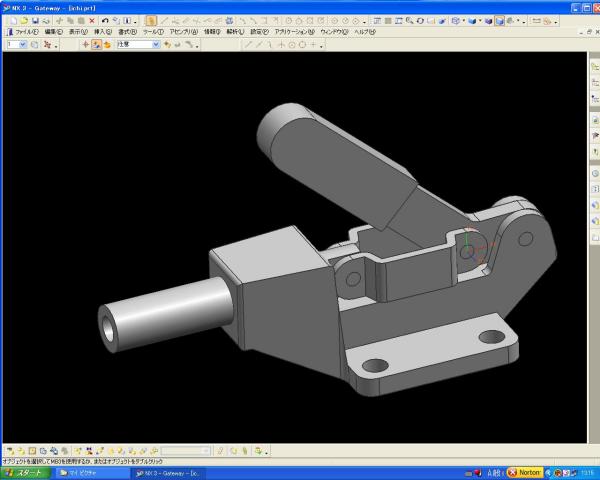Open the ヘルプ(H) menu
Screen dimensions: 600x480
coord(365,32)
